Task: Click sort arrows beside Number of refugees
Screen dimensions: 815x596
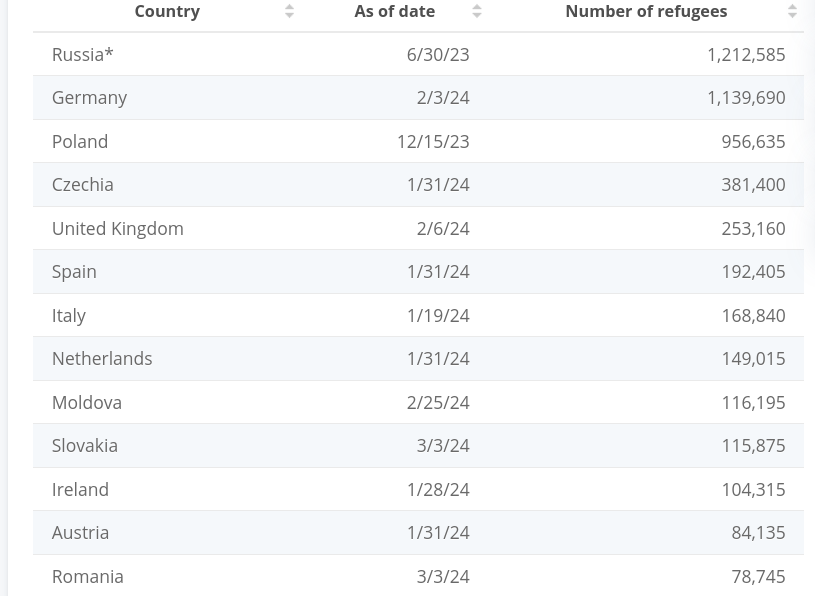Action: 792,11
